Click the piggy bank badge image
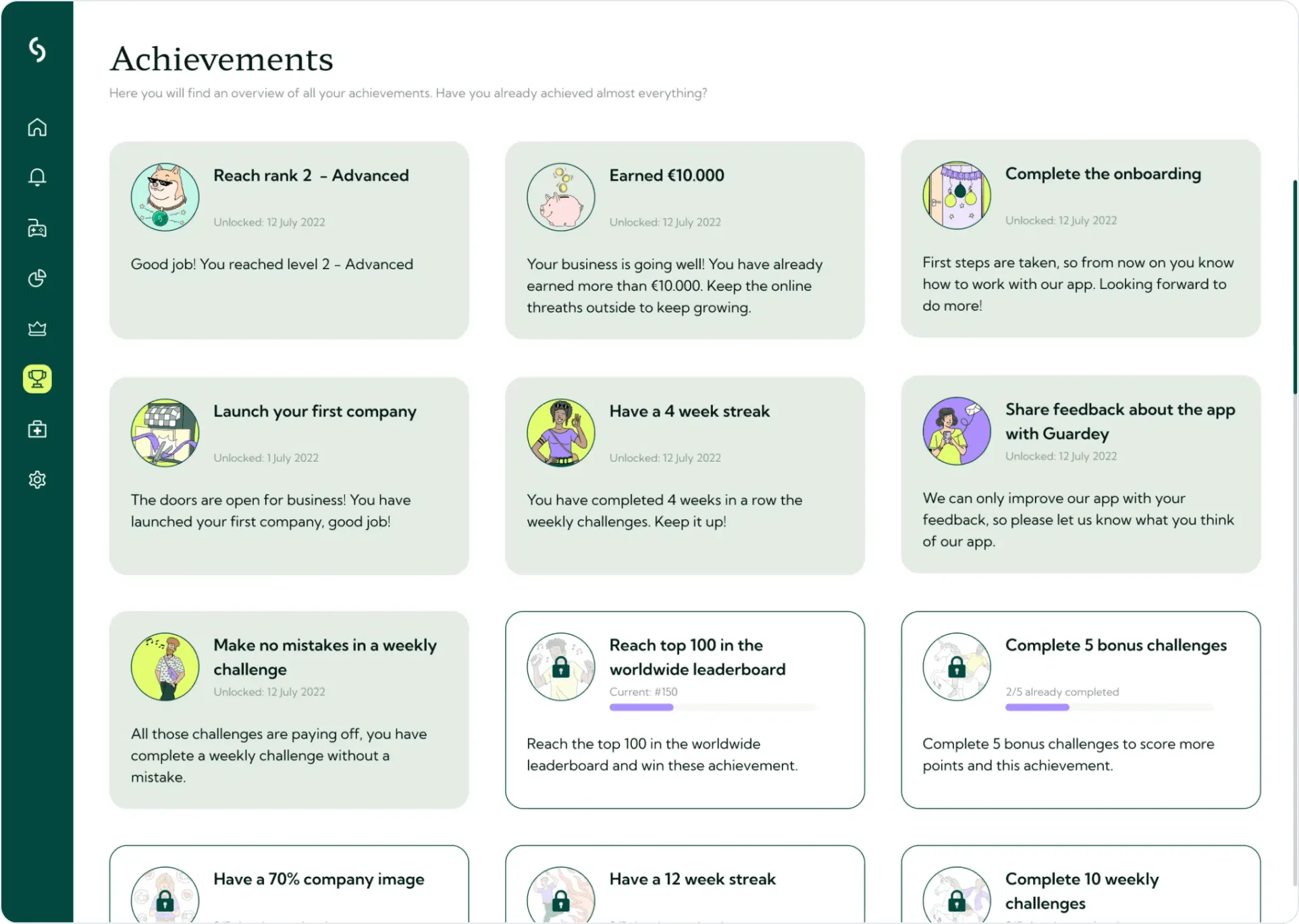 pos(560,197)
